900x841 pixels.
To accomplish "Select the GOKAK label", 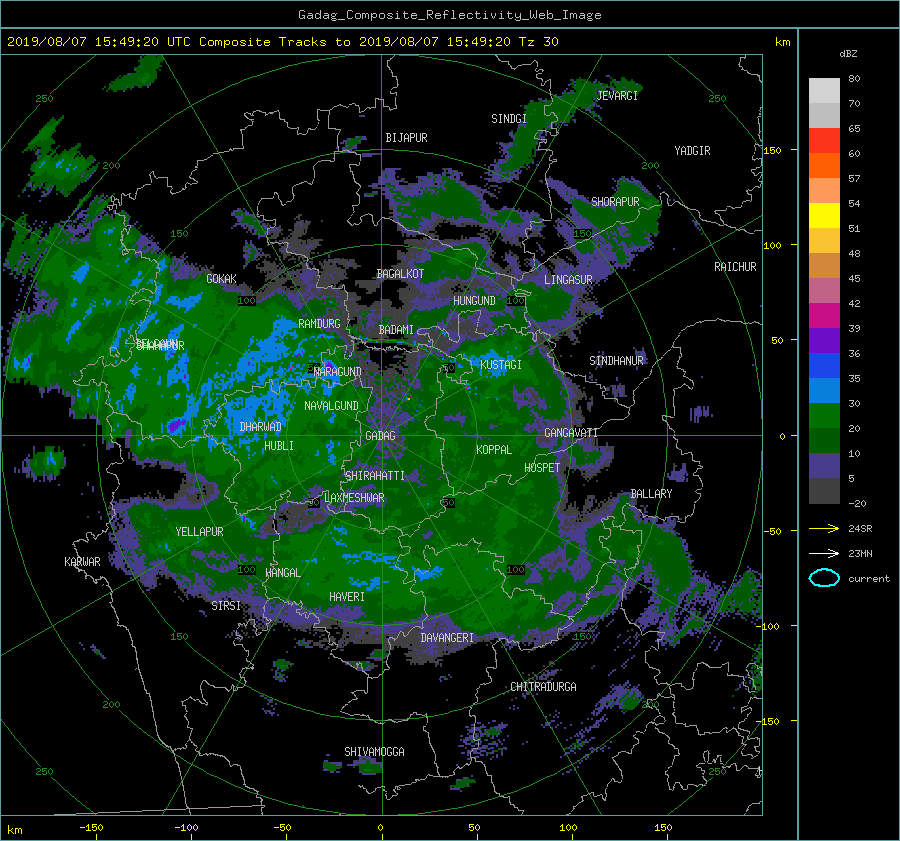I will [x=222, y=278].
